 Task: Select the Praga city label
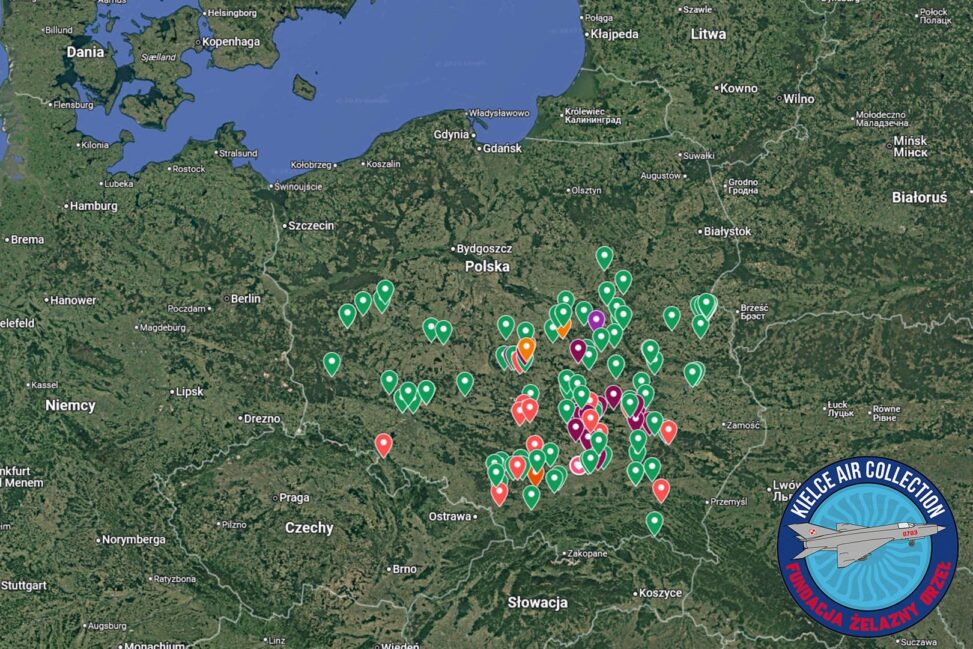pos(294,497)
